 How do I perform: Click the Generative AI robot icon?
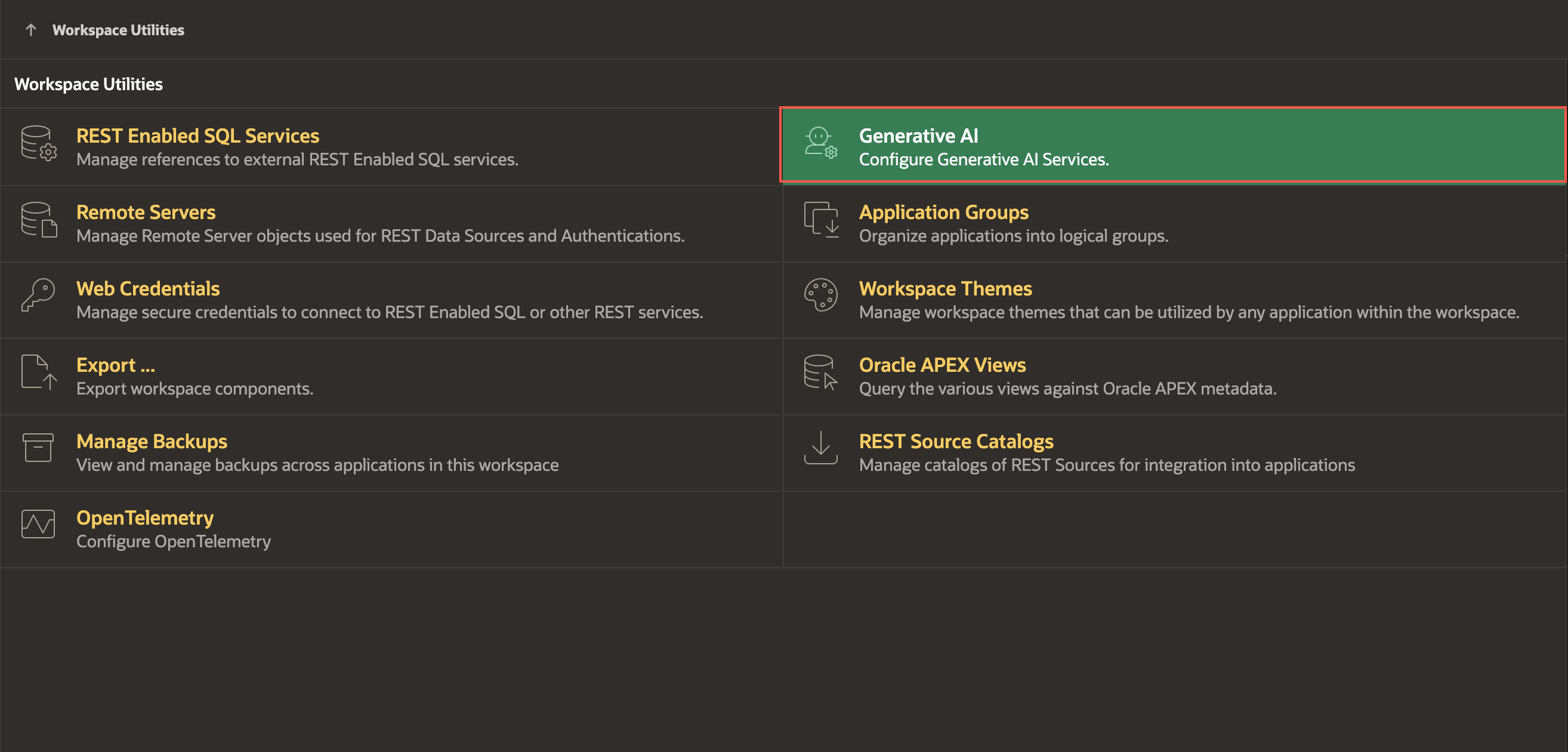point(821,144)
